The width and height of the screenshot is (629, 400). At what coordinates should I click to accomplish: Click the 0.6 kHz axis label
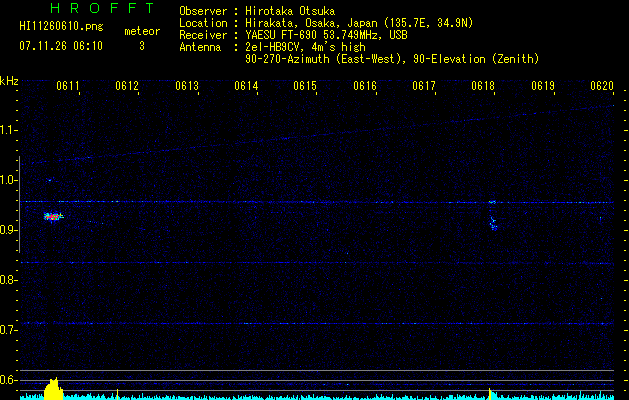tap(8, 380)
